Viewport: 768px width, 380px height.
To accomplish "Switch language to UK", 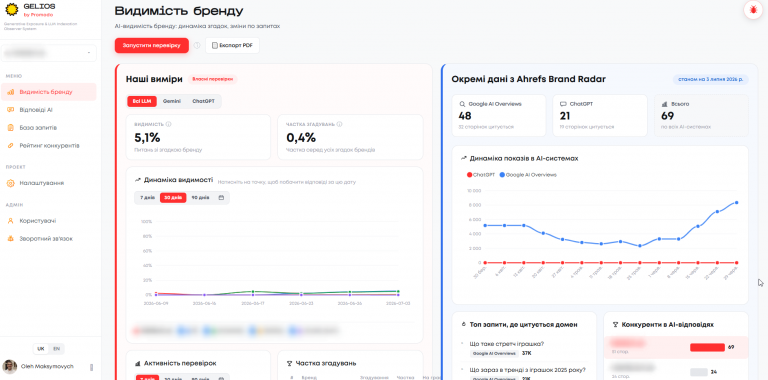I will (x=41, y=349).
